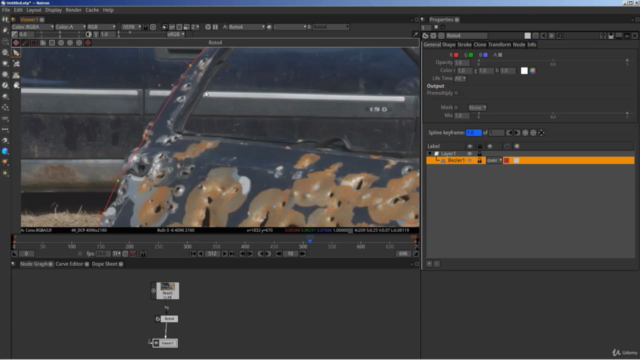Toggle the A alpha channel checkbox

tap(500, 55)
